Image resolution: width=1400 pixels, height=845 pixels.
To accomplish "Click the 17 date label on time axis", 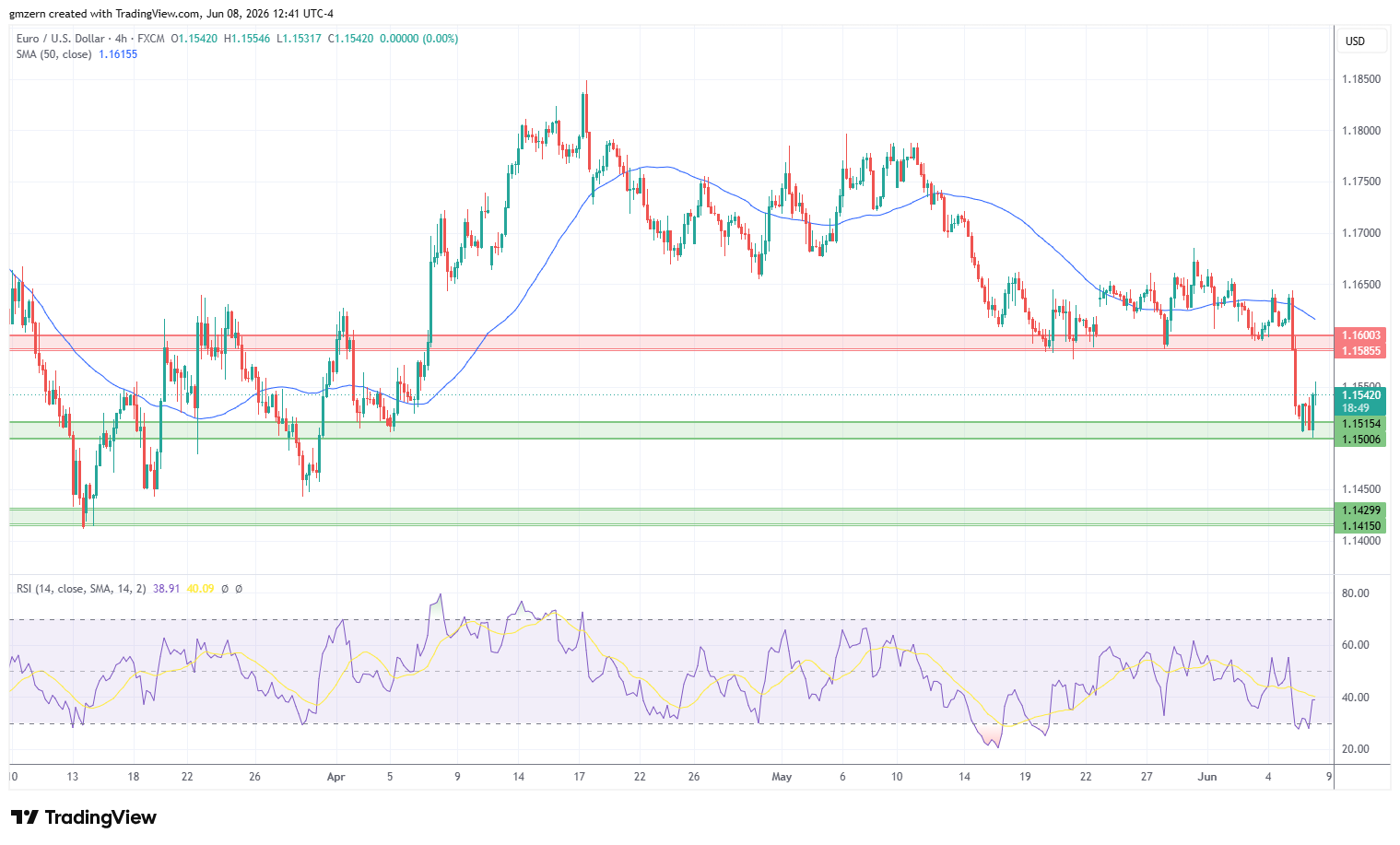I will 579,777.
